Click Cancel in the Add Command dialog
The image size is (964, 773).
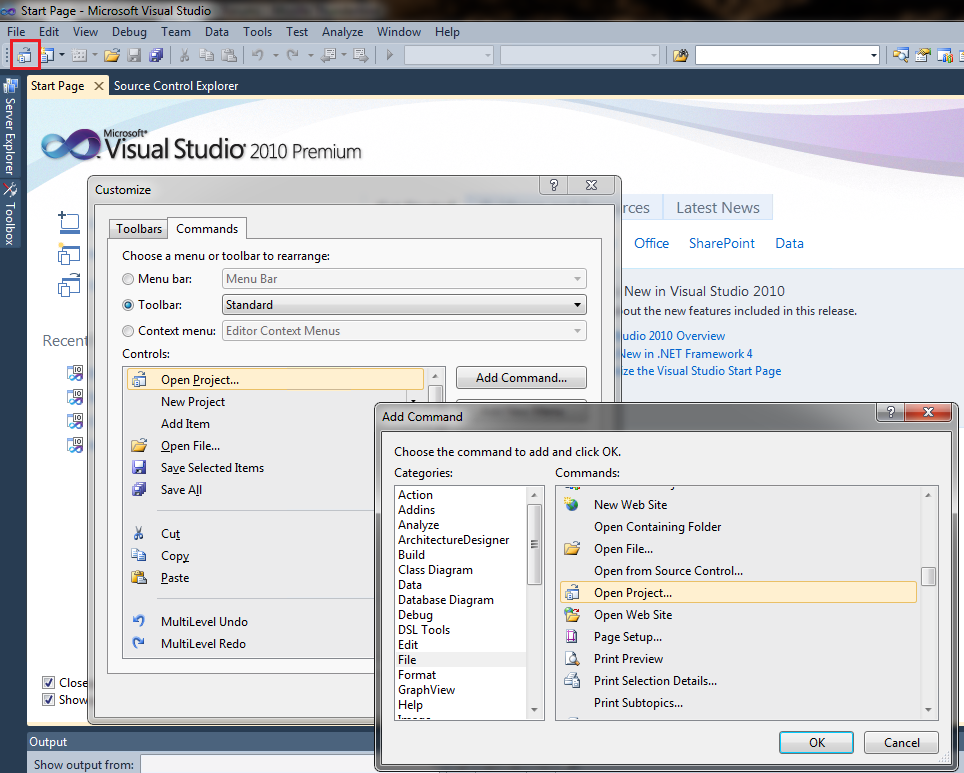point(901,742)
